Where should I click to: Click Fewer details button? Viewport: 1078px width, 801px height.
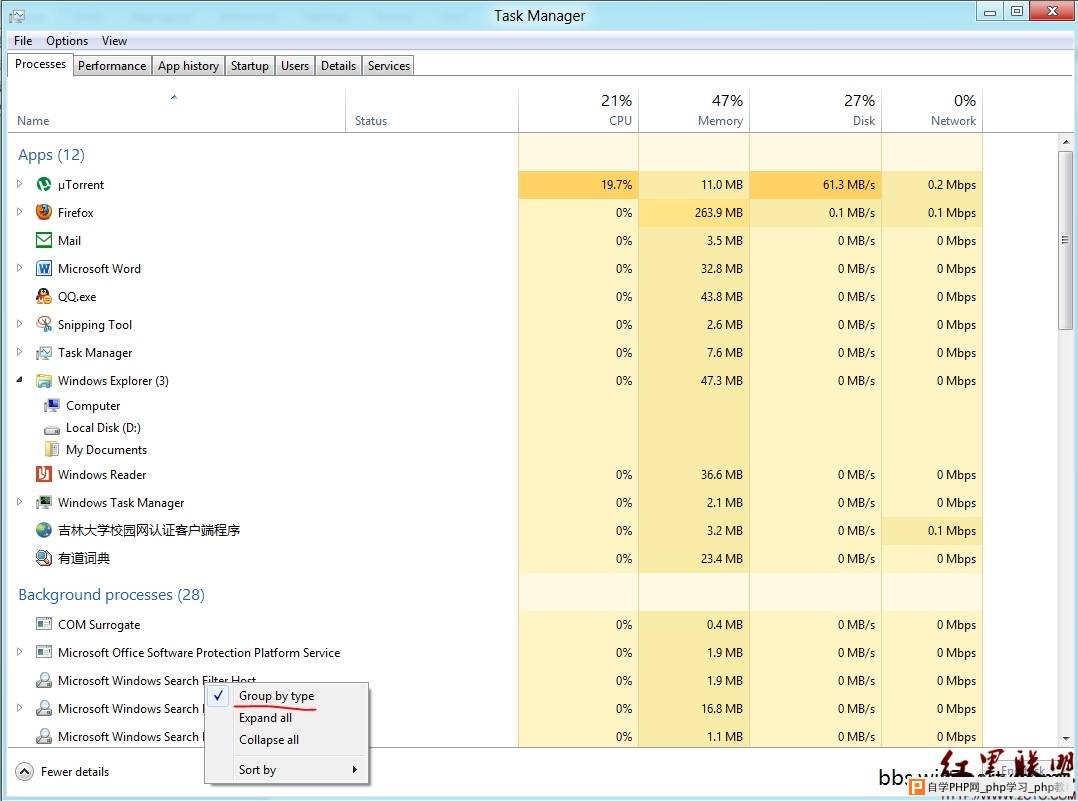(x=64, y=772)
